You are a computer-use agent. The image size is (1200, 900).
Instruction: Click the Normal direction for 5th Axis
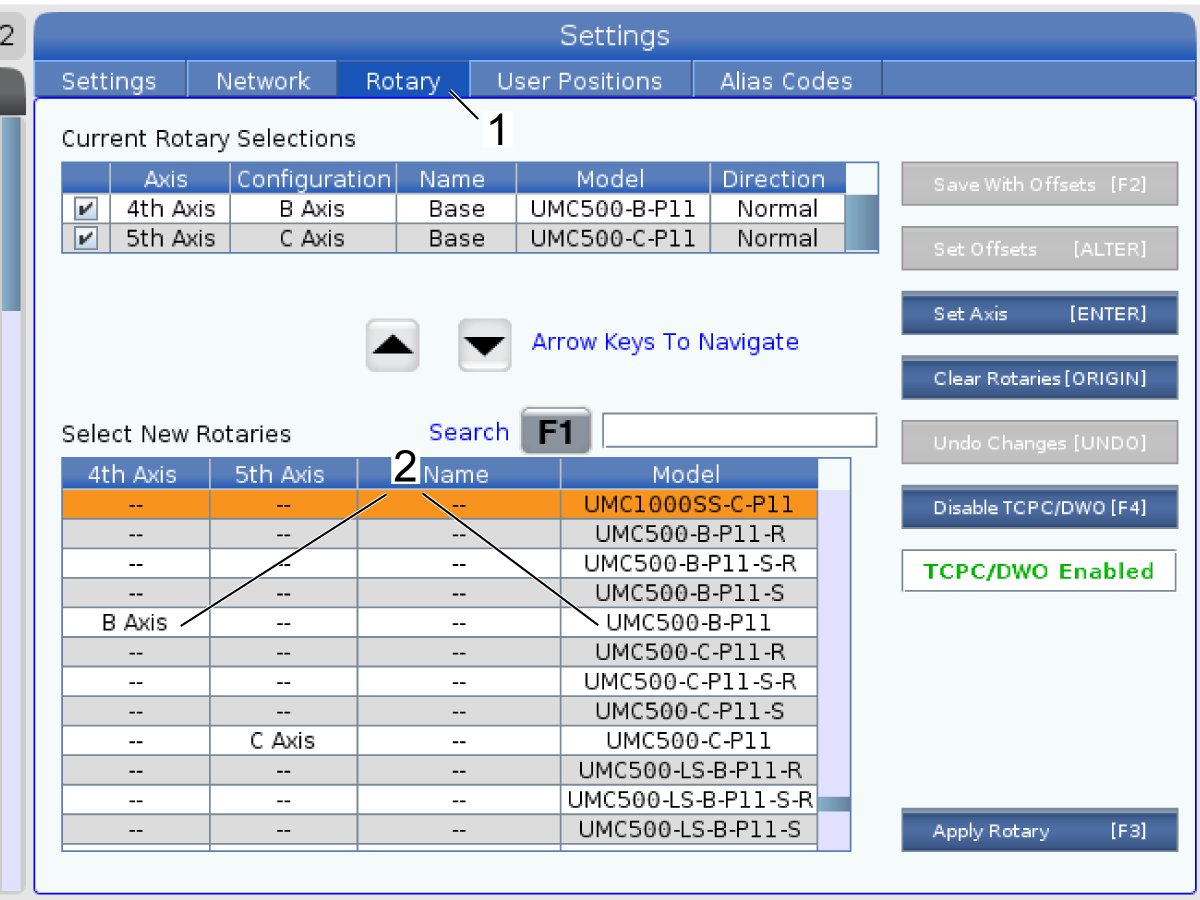(x=778, y=239)
